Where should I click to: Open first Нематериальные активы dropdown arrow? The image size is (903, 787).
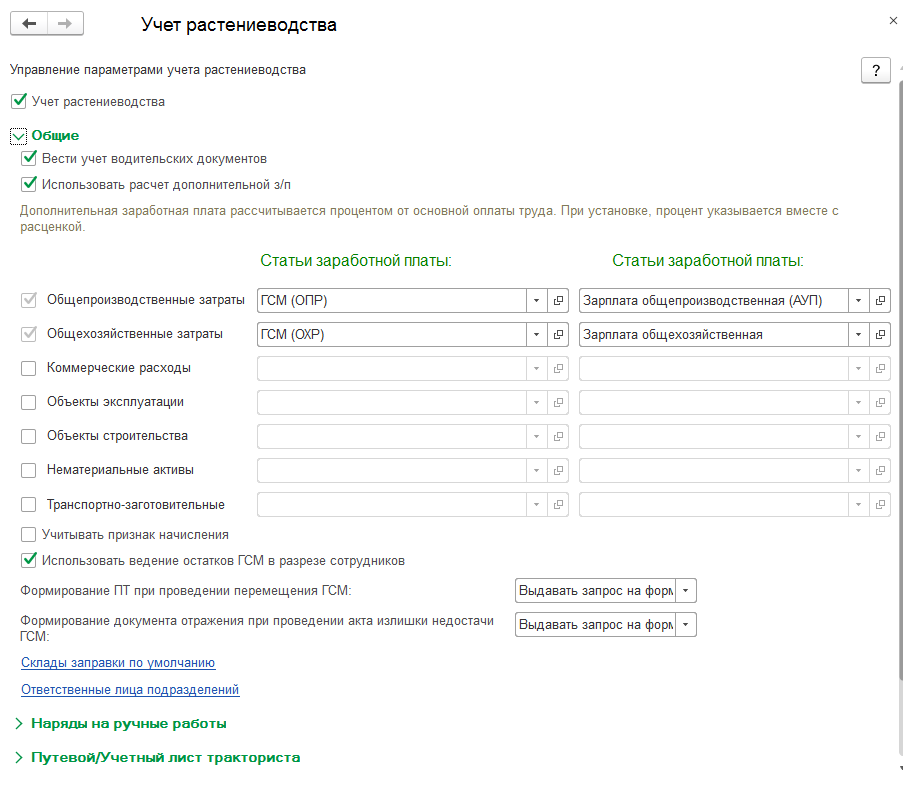click(536, 470)
